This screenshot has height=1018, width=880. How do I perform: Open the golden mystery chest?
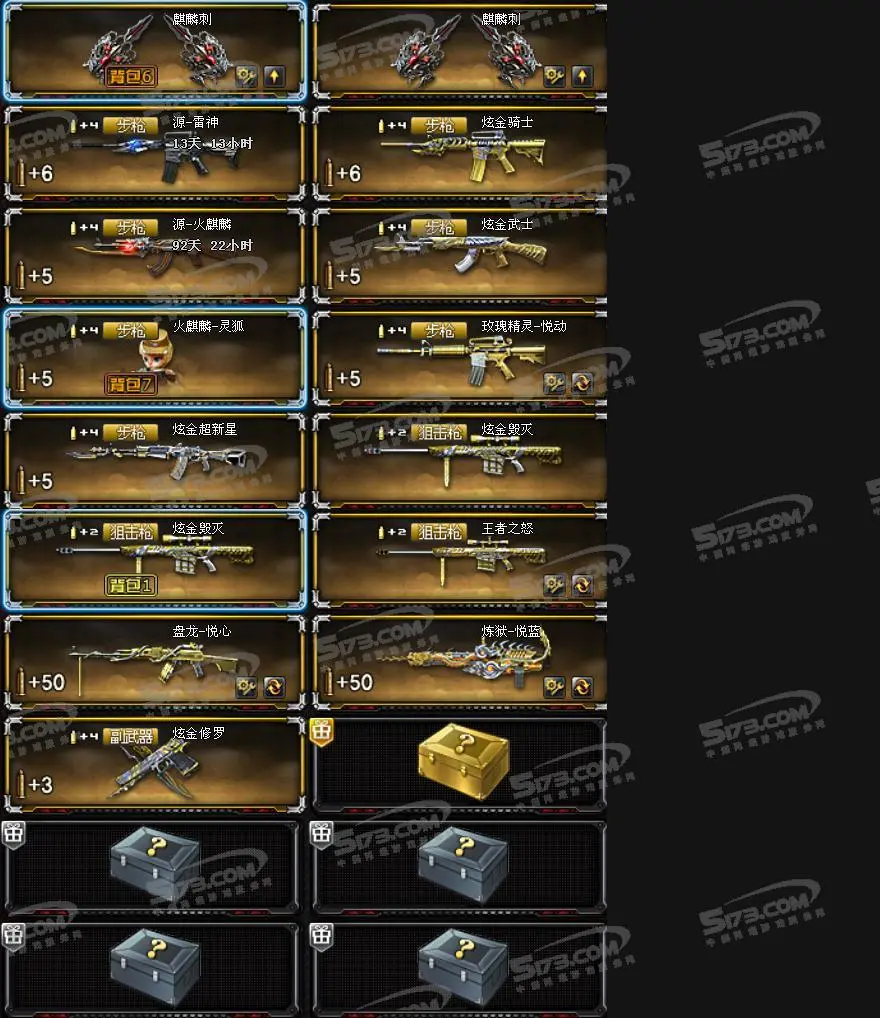point(464,763)
